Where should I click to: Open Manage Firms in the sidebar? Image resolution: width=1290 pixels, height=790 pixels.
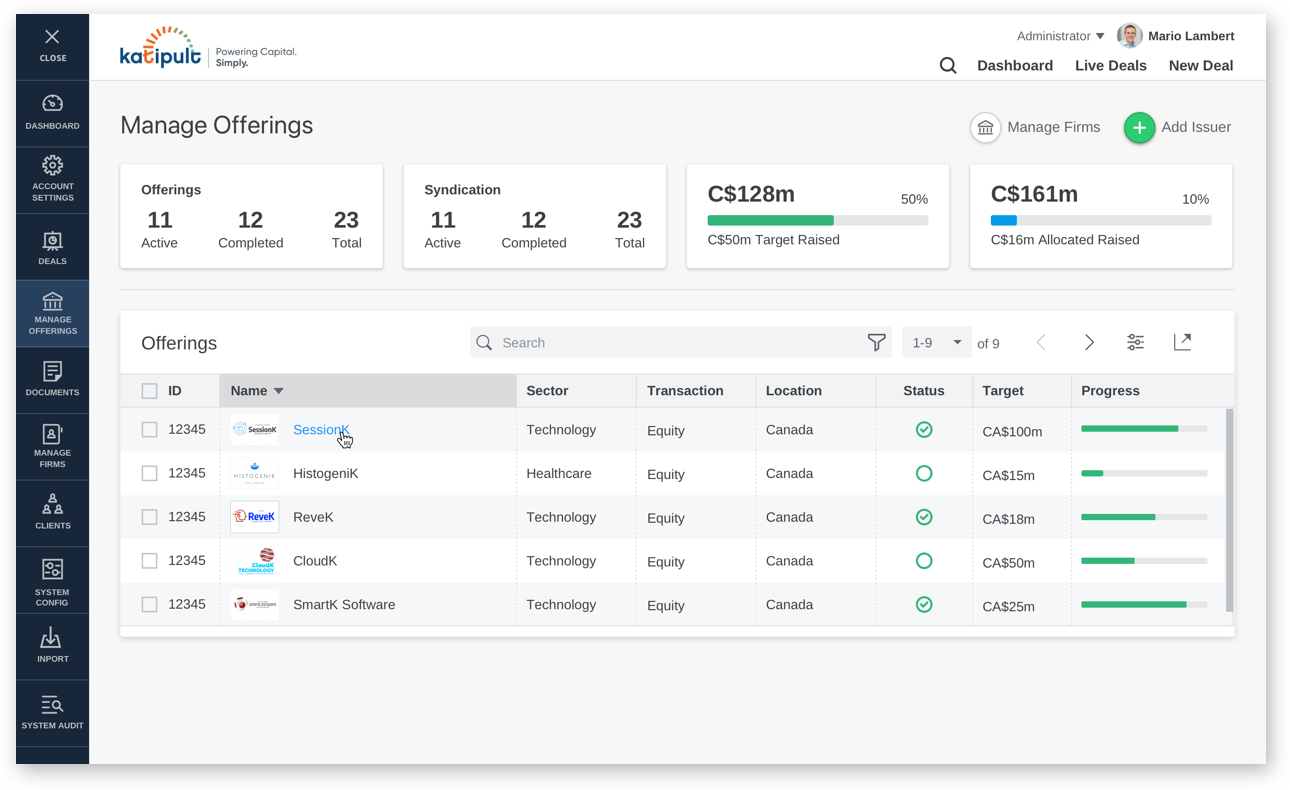pyautogui.click(x=52, y=447)
